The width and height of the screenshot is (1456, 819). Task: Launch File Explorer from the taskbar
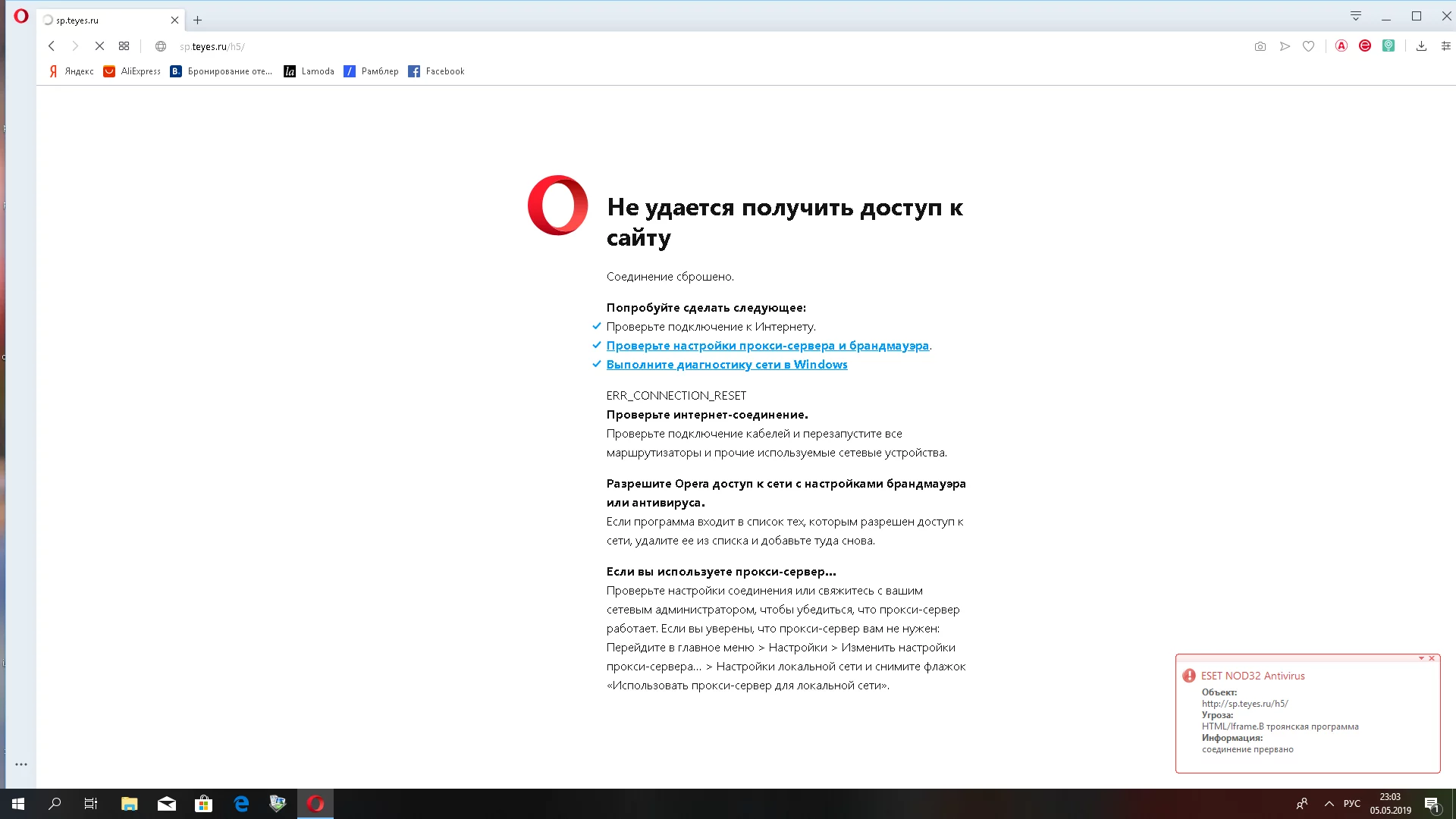129,804
